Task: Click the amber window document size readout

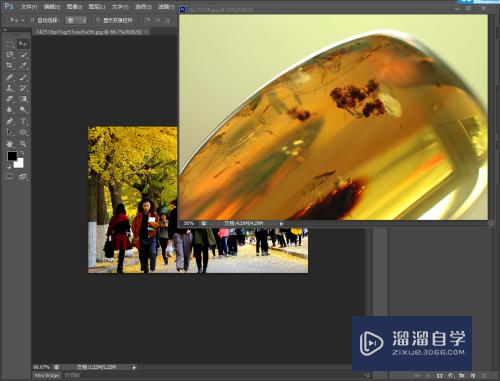Action: click(x=244, y=223)
